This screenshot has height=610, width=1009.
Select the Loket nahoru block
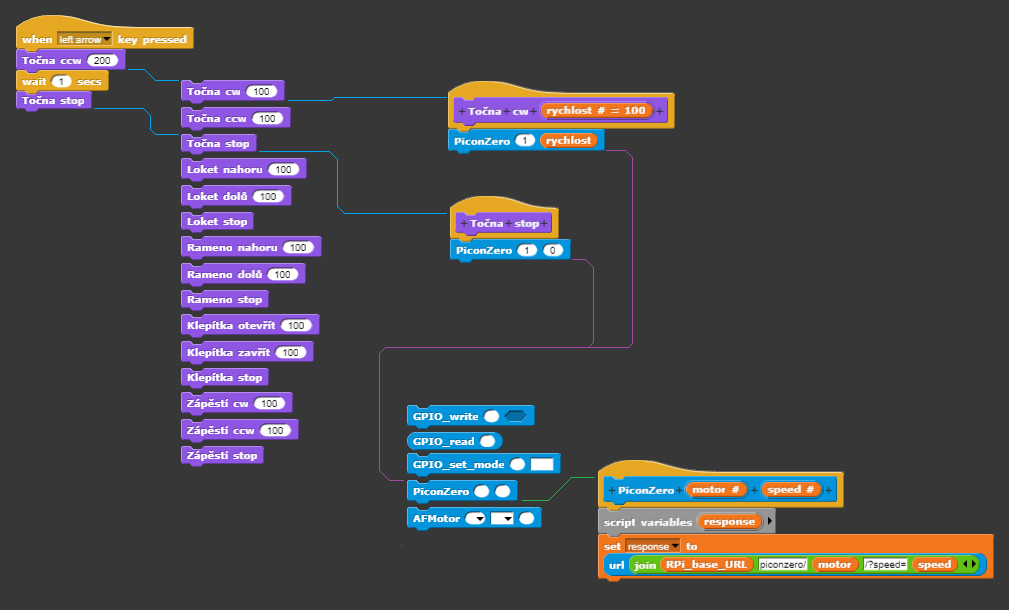coord(243,170)
